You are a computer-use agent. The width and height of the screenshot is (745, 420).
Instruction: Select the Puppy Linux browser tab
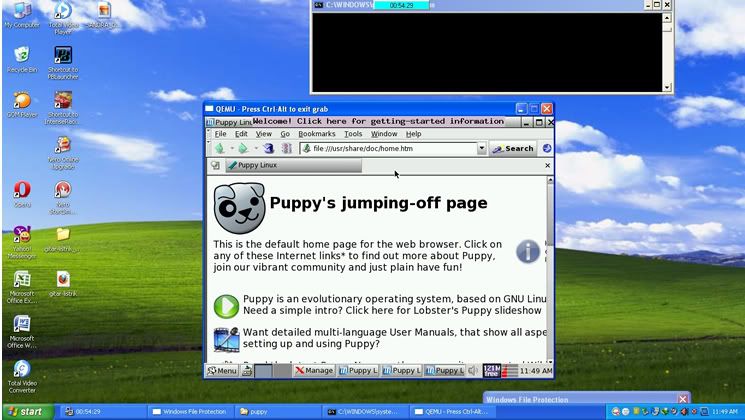point(293,165)
